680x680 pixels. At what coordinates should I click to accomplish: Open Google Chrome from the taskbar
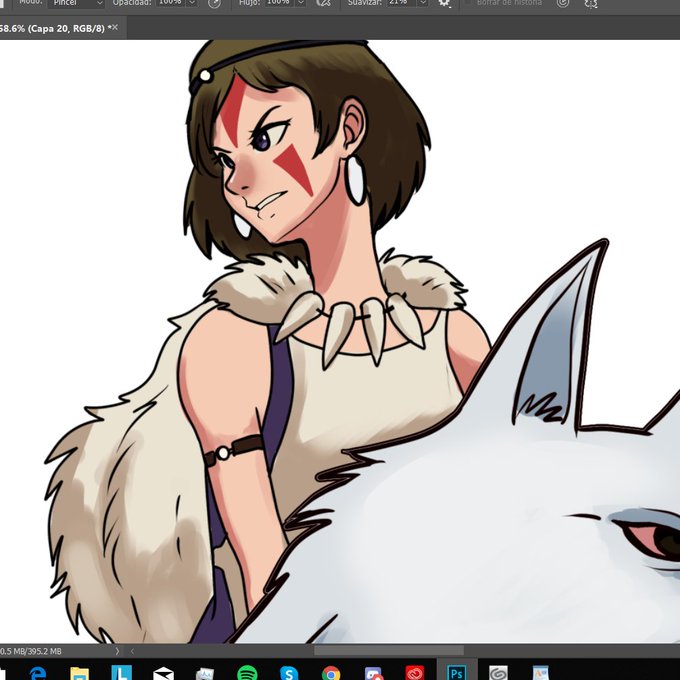tap(331, 673)
